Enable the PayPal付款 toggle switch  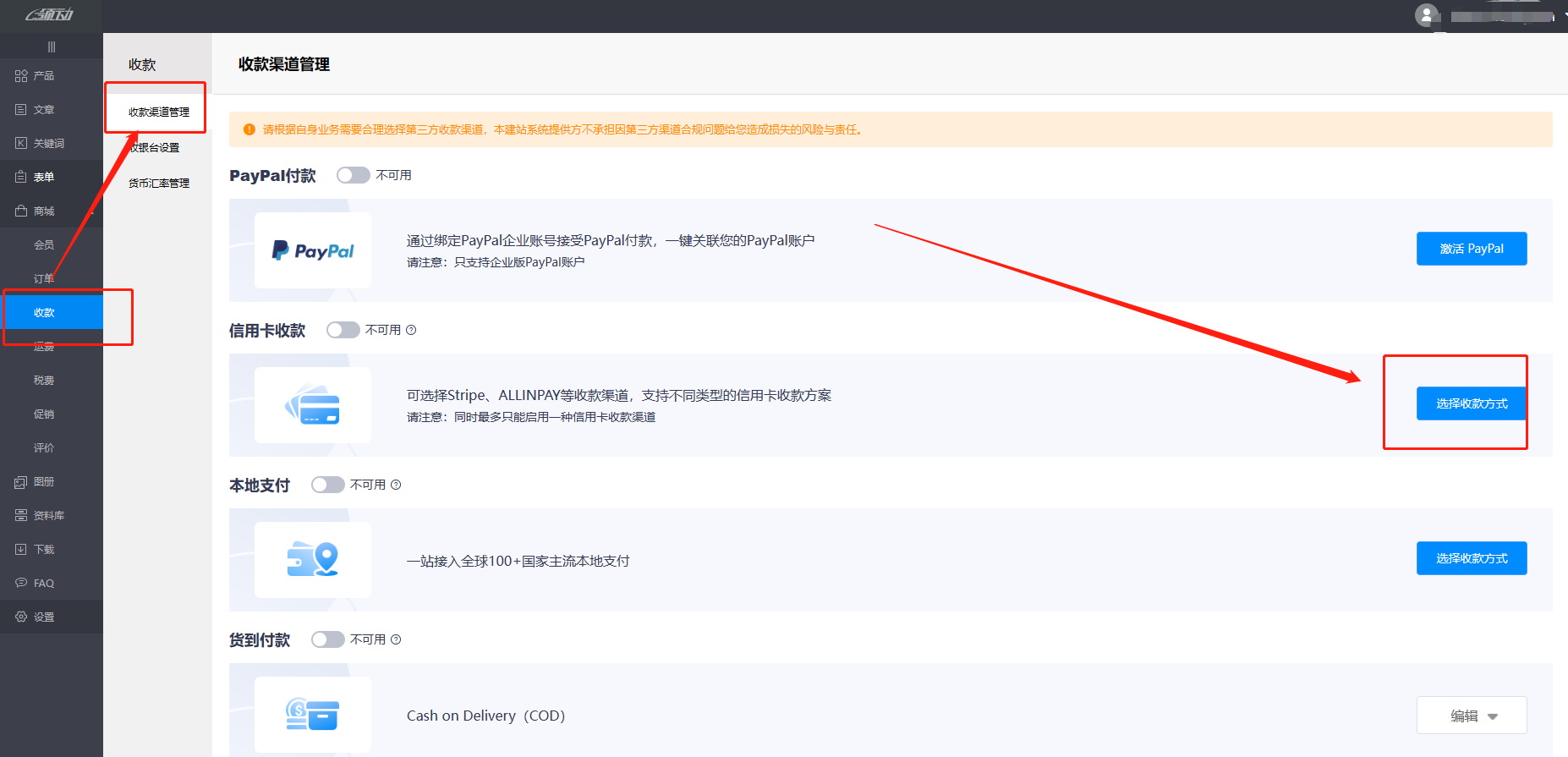coord(353,175)
